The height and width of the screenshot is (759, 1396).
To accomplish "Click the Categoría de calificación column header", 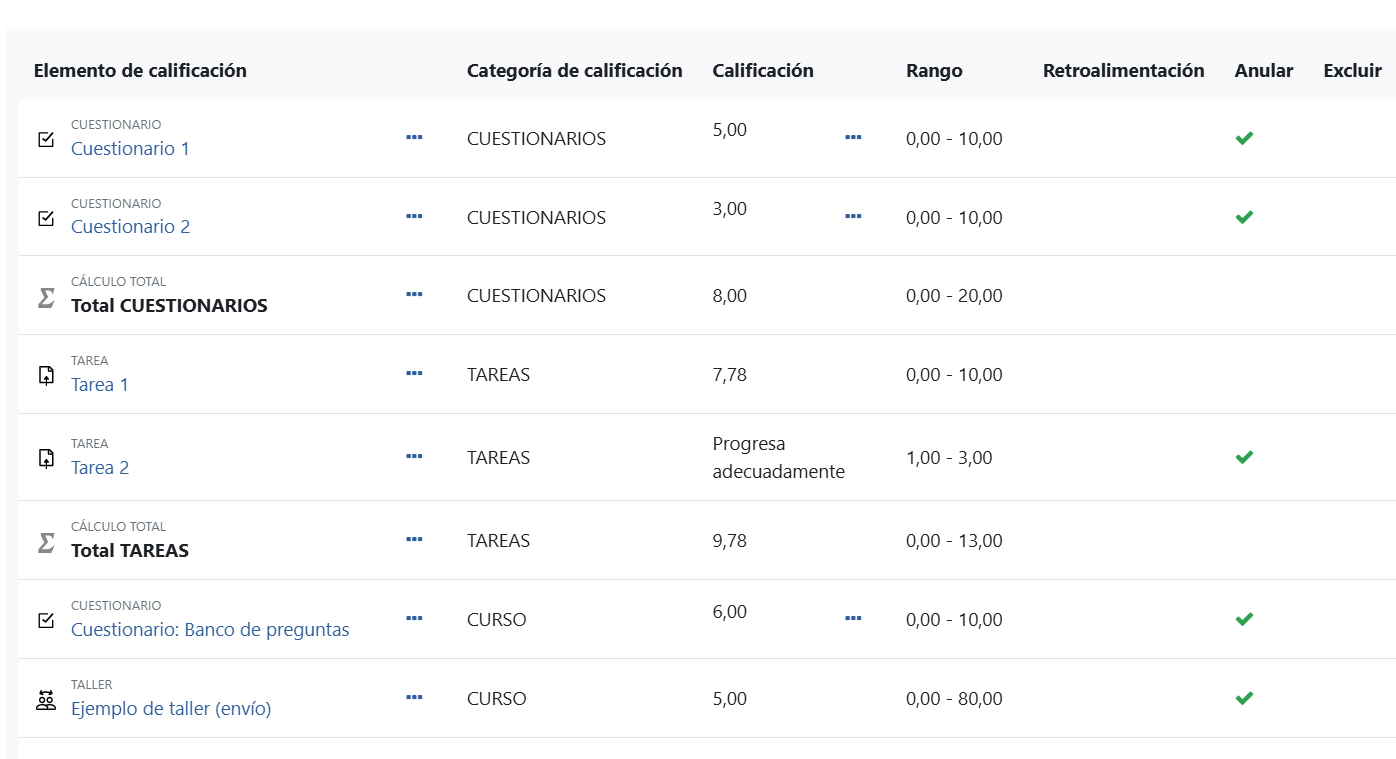I will tap(575, 70).
